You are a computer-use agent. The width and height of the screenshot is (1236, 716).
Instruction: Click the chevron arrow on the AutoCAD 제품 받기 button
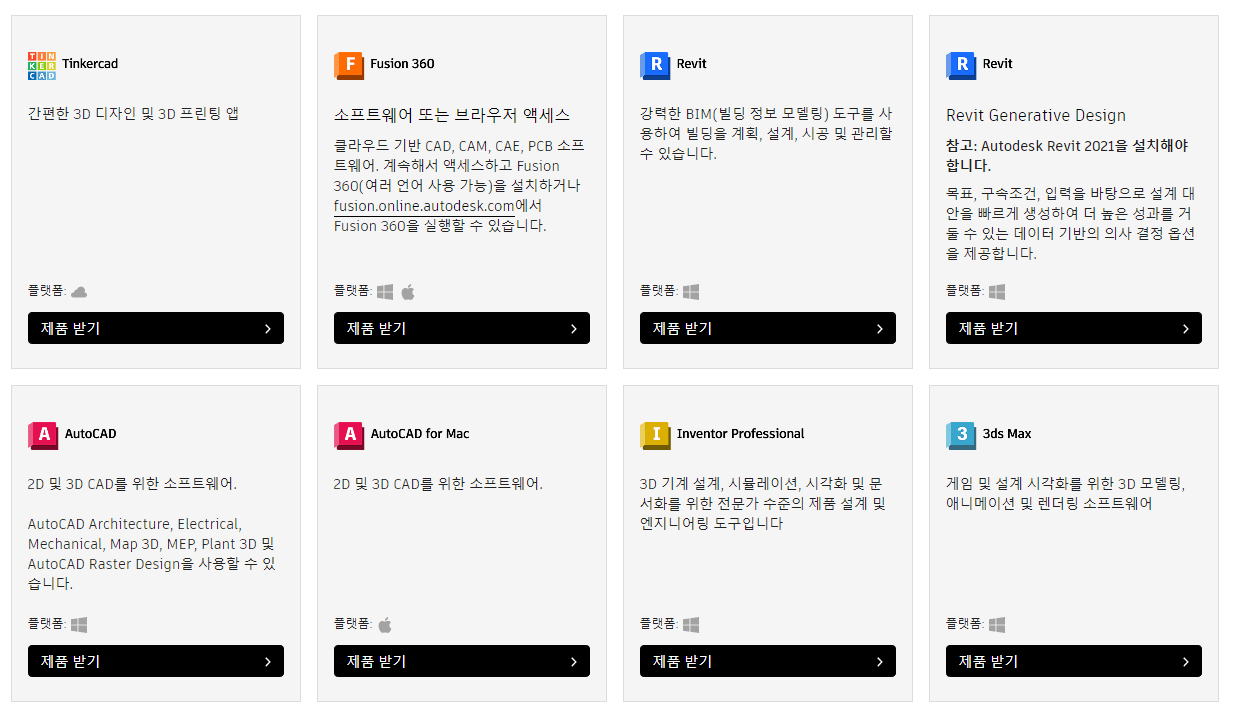pyautogui.click(x=267, y=660)
